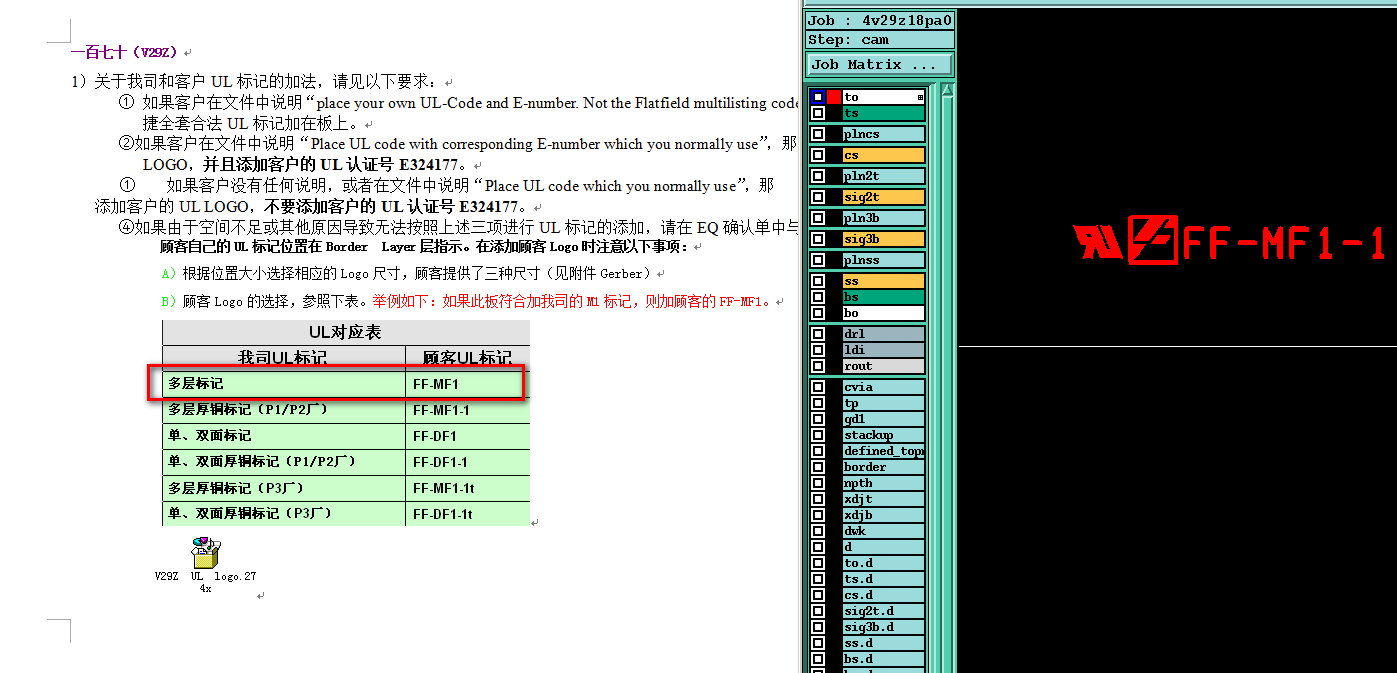Select the 'tp' layer row
Image resolution: width=1397 pixels, height=673 pixels.
(884, 403)
